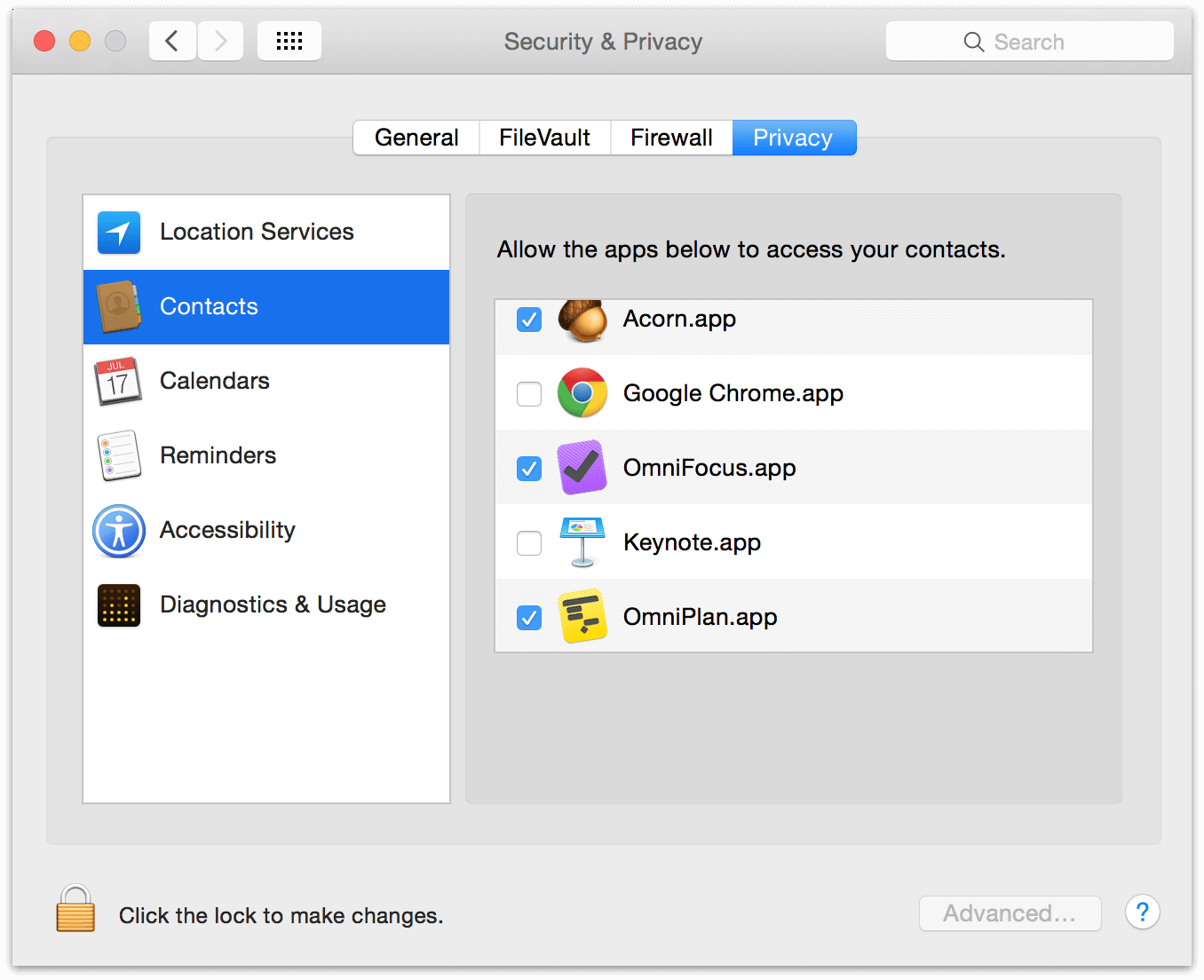
Task: Switch to the General tab
Action: (416, 138)
